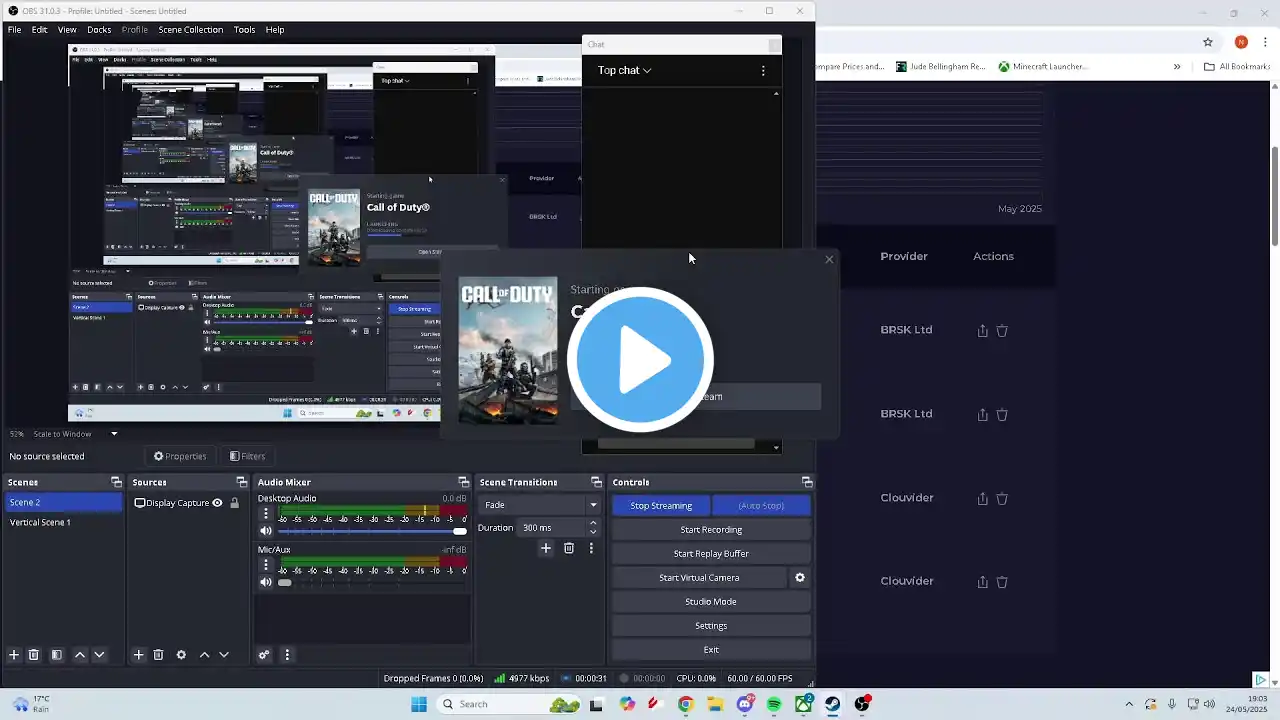
Task: Open the Tools menu
Action: [x=245, y=30]
